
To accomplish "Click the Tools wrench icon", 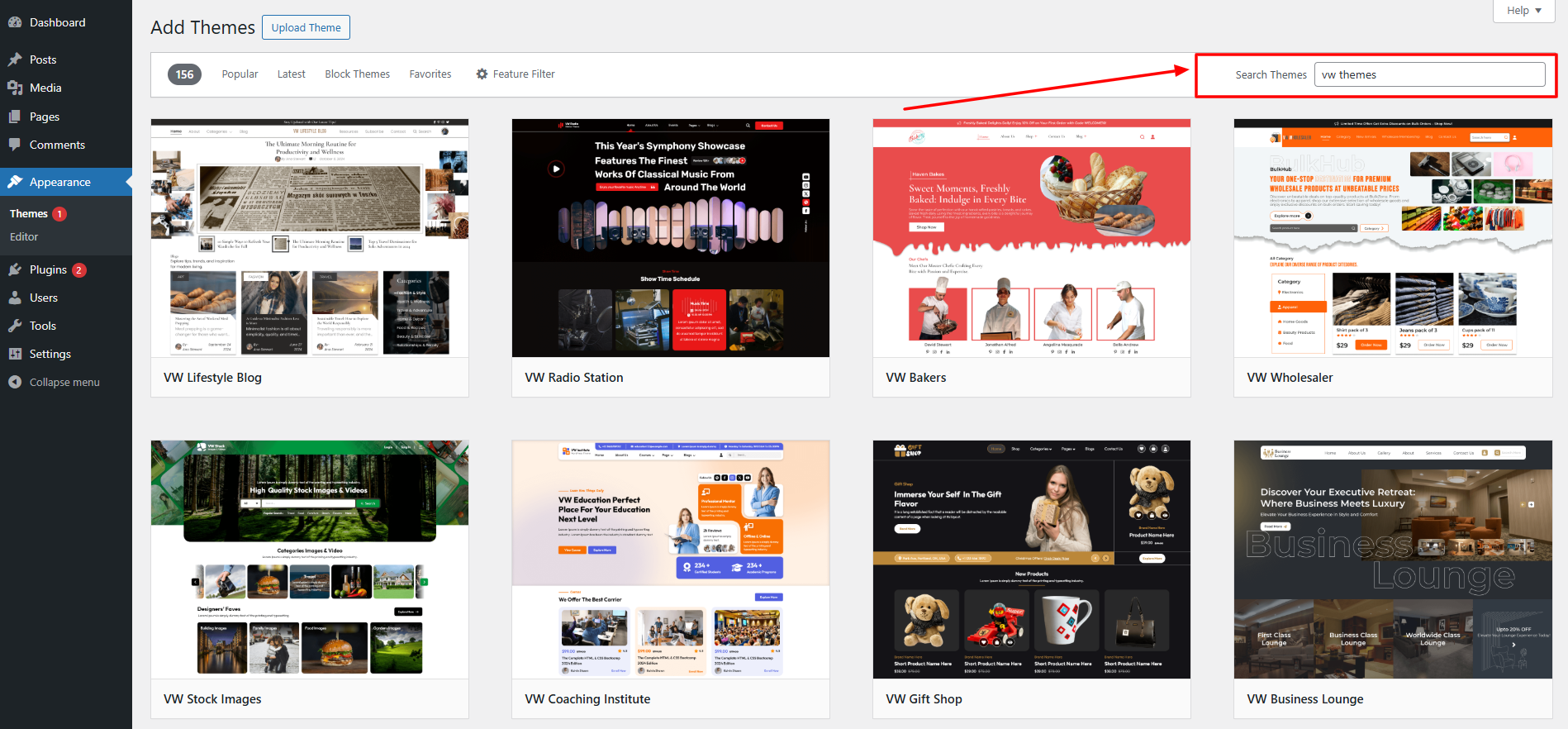I will tap(15, 326).
